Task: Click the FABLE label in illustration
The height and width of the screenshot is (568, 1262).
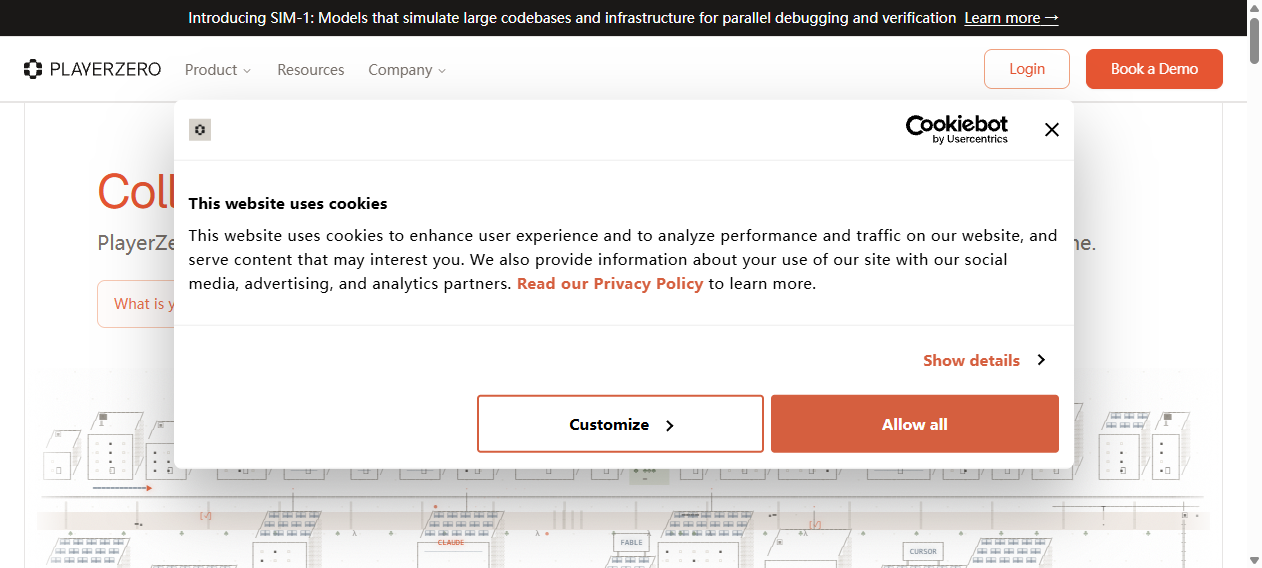Action: [x=631, y=542]
